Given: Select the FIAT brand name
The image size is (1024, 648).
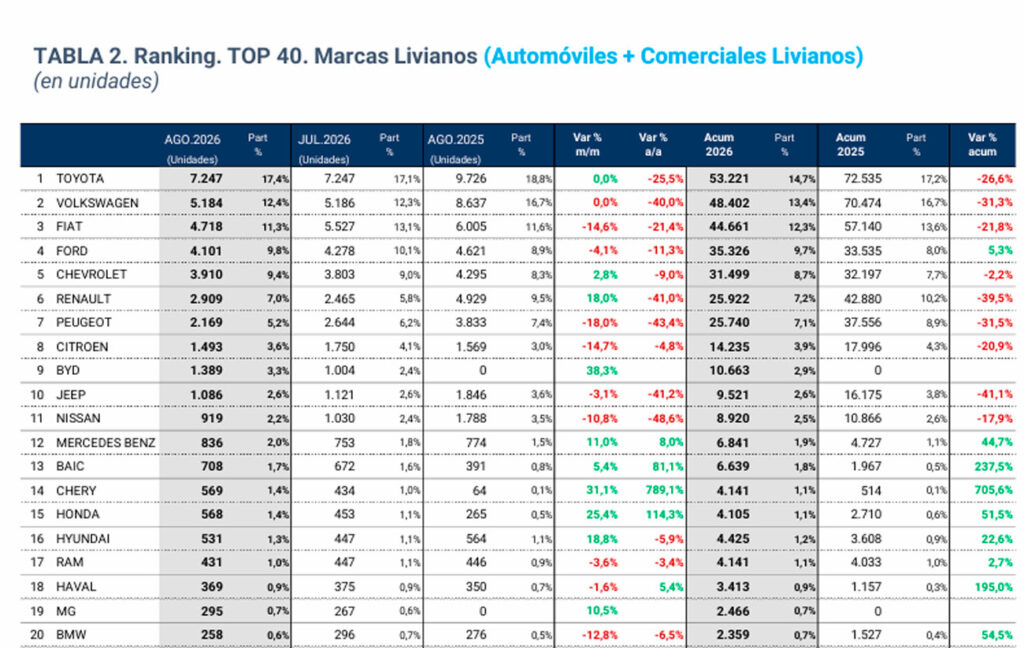Looking at the screenshot, I should [69, 227].
